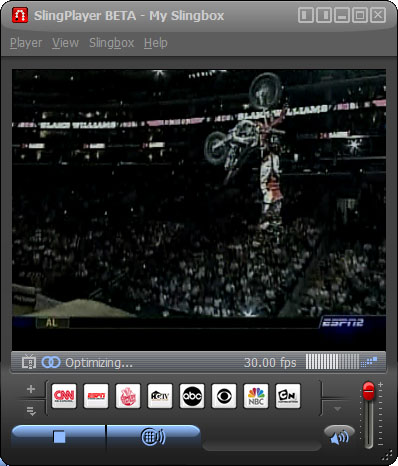Open the Player menu

coord(26,43)
